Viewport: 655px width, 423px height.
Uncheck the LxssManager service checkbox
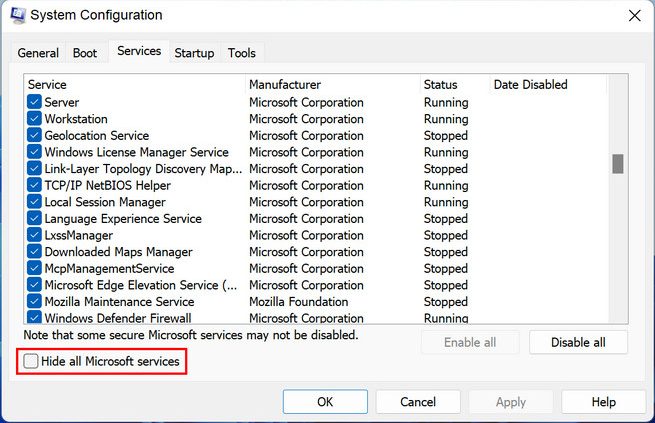coord(35,235)
